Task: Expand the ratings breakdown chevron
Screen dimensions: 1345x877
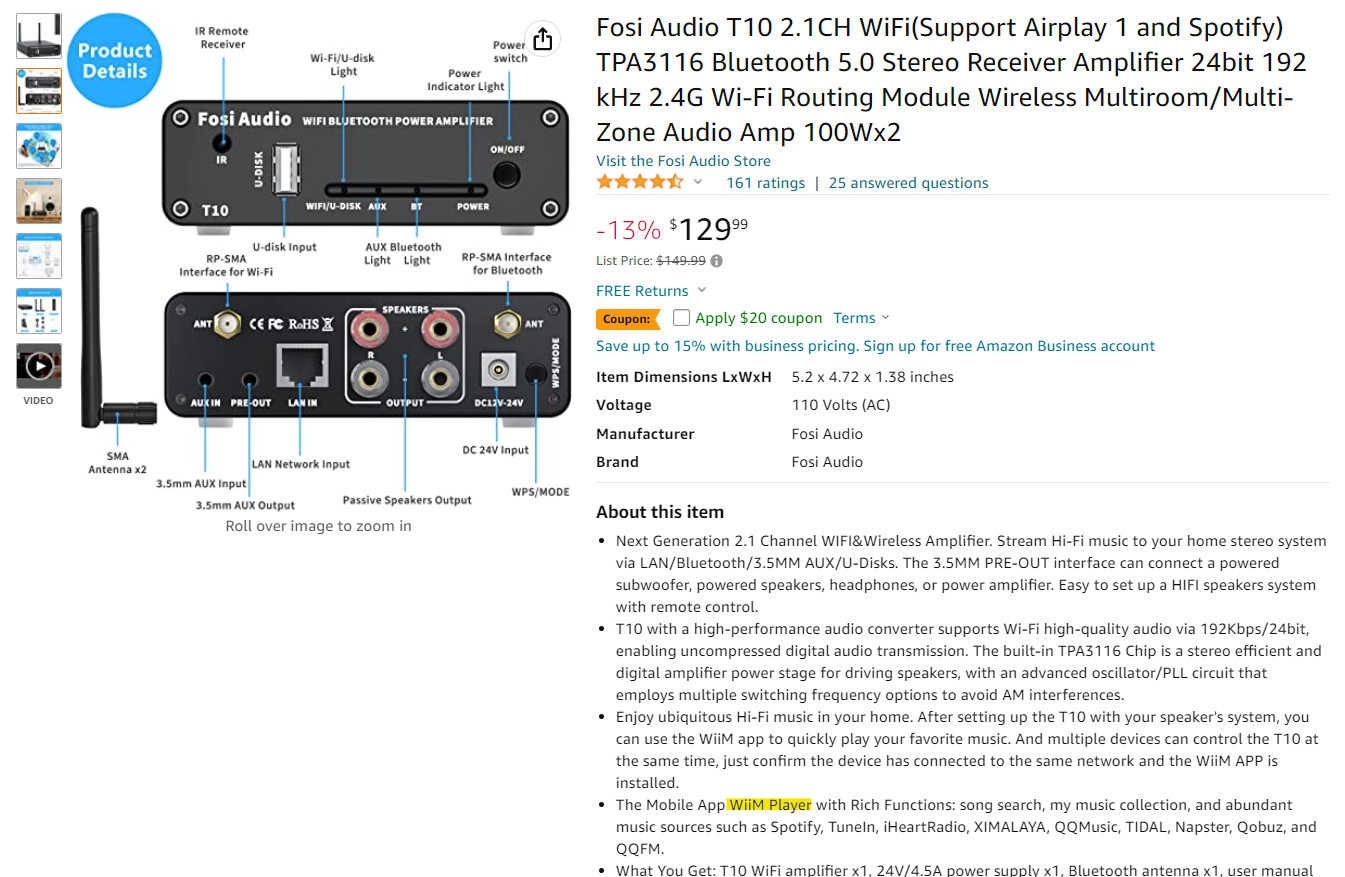Action: [x=698, y=182]
